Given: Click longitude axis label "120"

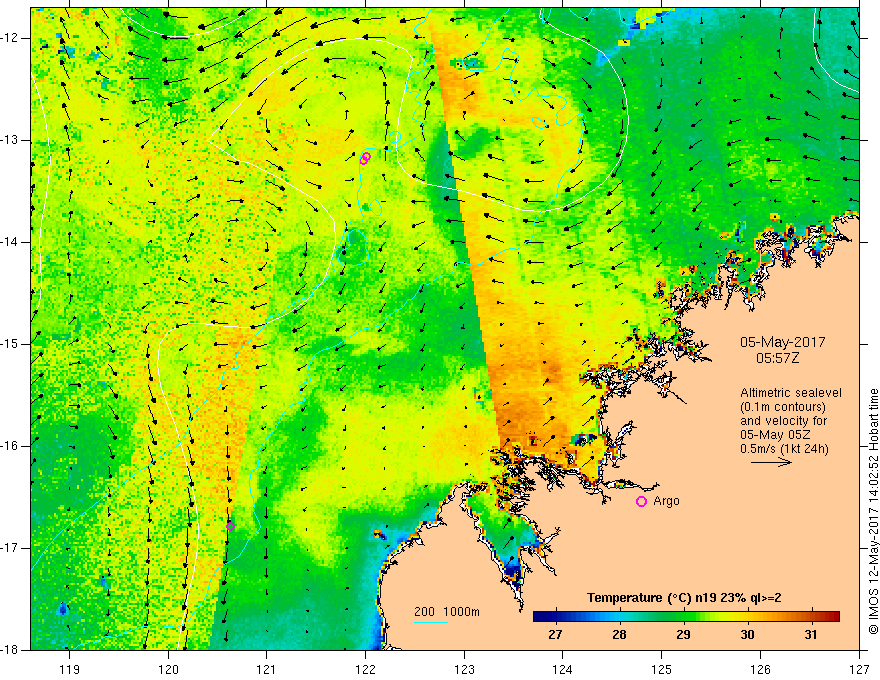Looking at the screenshot, I should [168, 669].
